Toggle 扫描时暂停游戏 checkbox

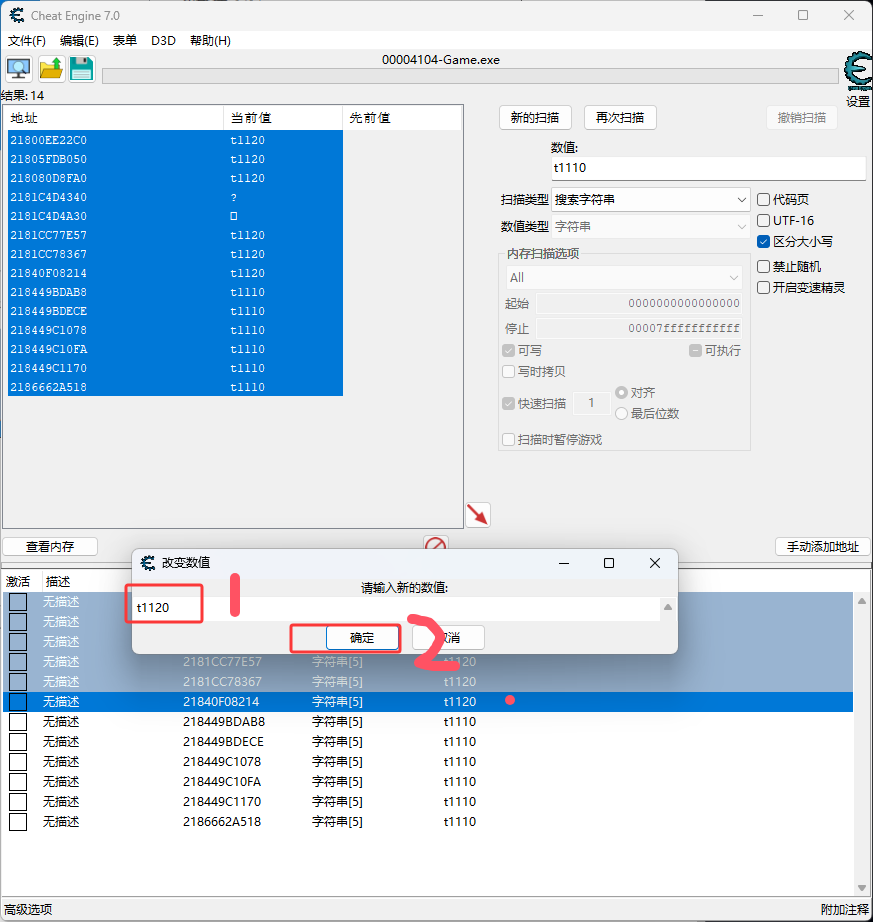tap(509, 440)
